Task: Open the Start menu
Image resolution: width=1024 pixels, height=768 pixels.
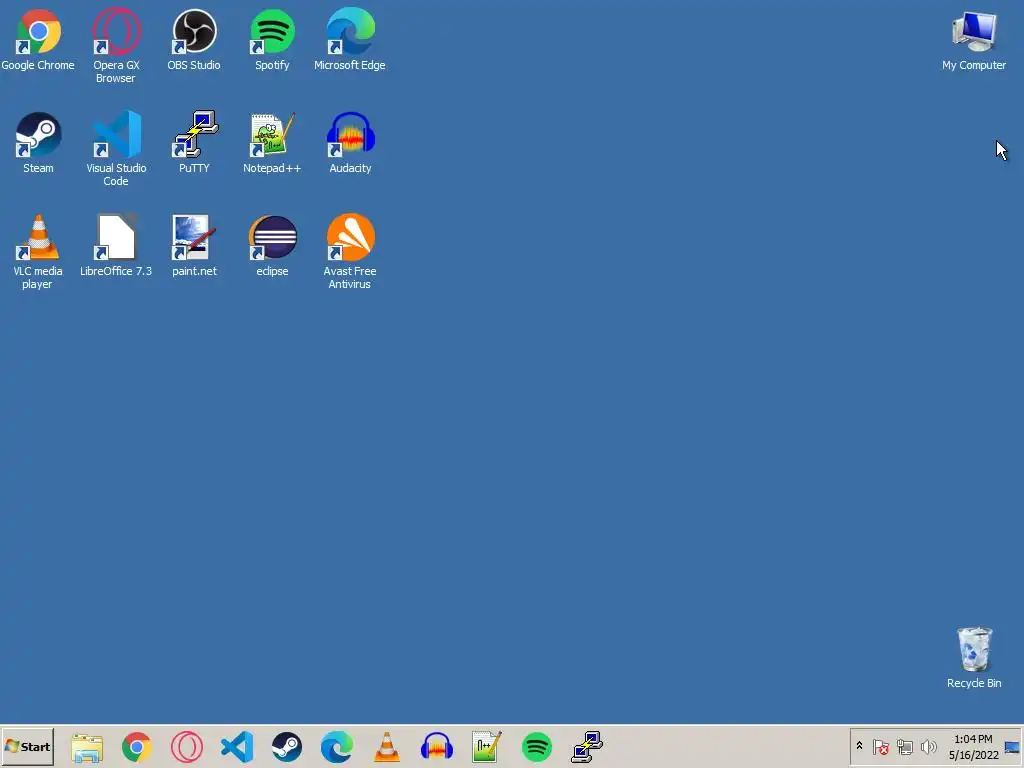Action: 27,746
